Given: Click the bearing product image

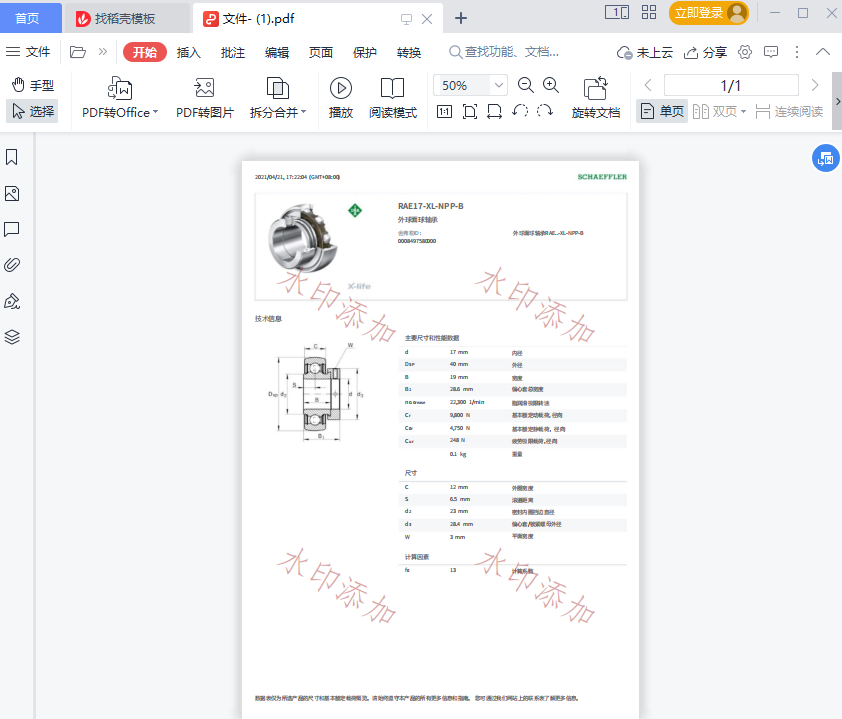Looking at the screenshot, I should pos(303,237).
